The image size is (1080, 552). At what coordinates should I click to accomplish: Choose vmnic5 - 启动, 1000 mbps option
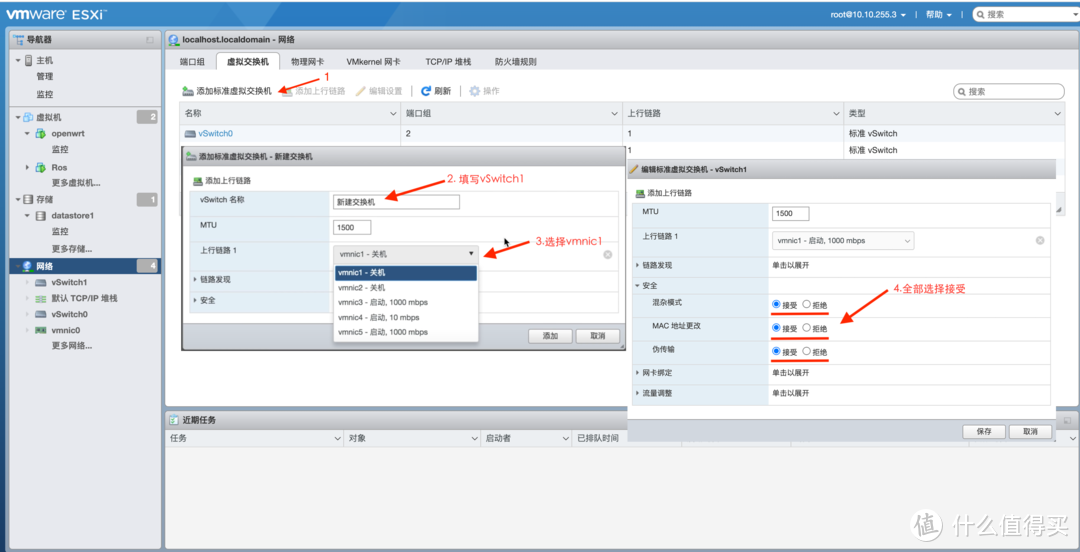(x=406, y=332)
